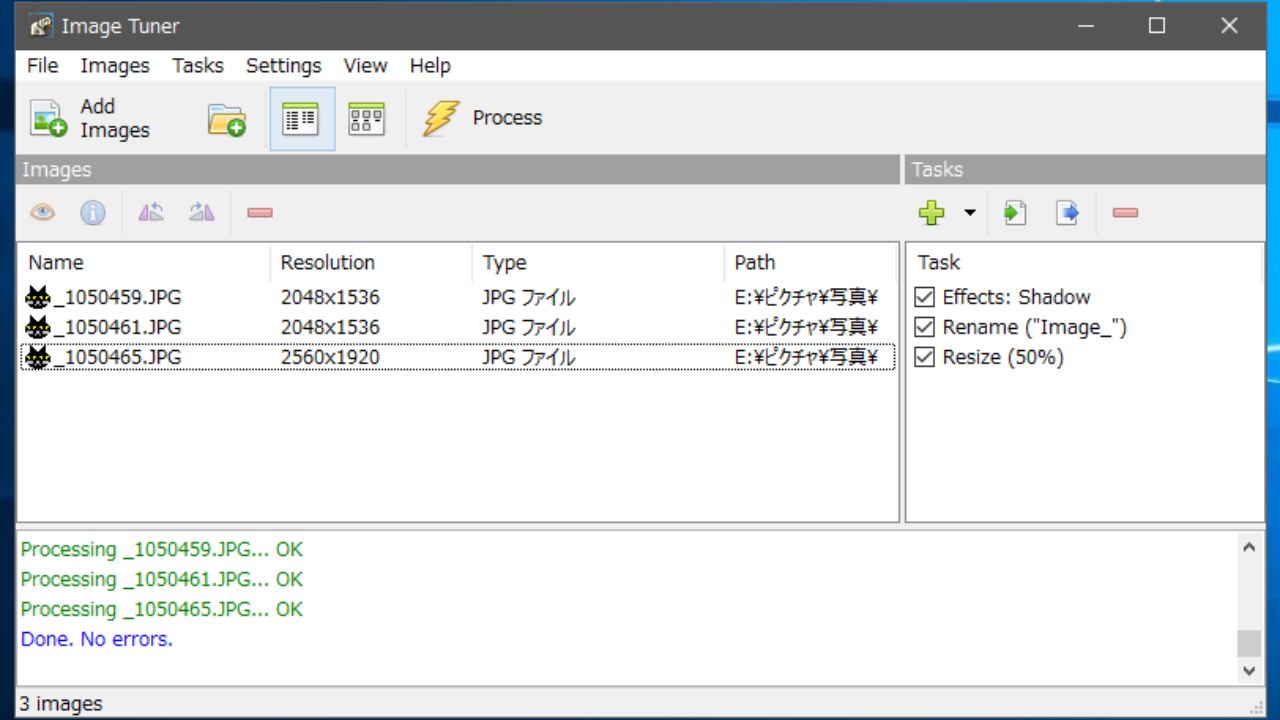Click the cat icon beside _1050459.JPG
Image resolution: width=1280 pixels, height=720 pixels.
(38, 297)
